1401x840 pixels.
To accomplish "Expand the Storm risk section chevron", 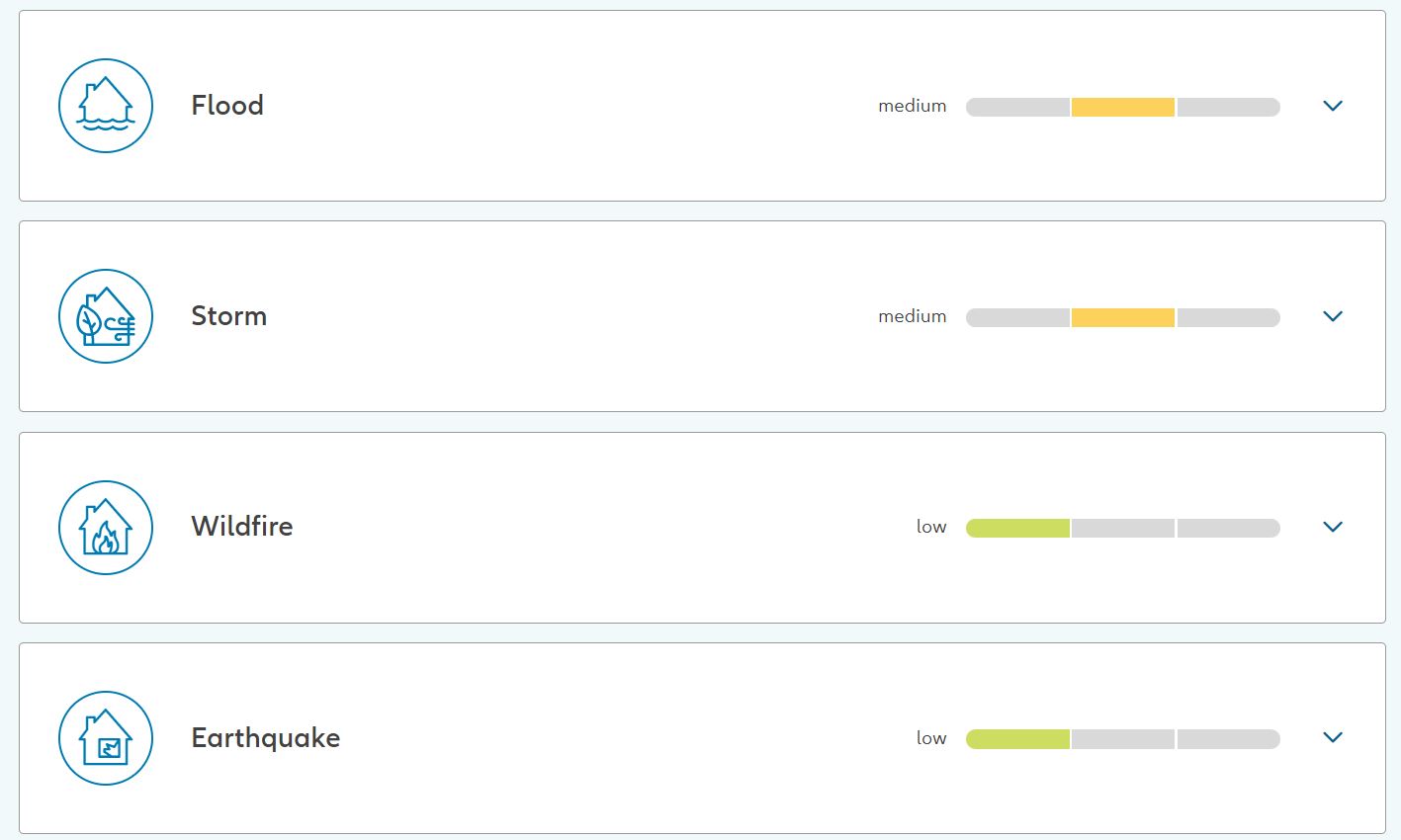I will 1333,316.
